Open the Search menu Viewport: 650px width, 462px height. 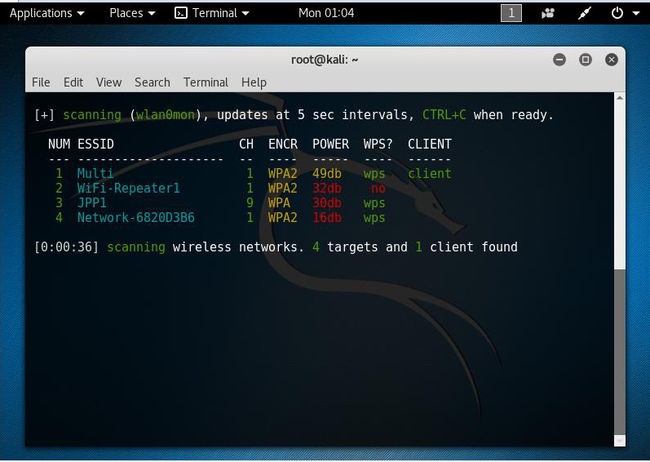tap(152, 82)
